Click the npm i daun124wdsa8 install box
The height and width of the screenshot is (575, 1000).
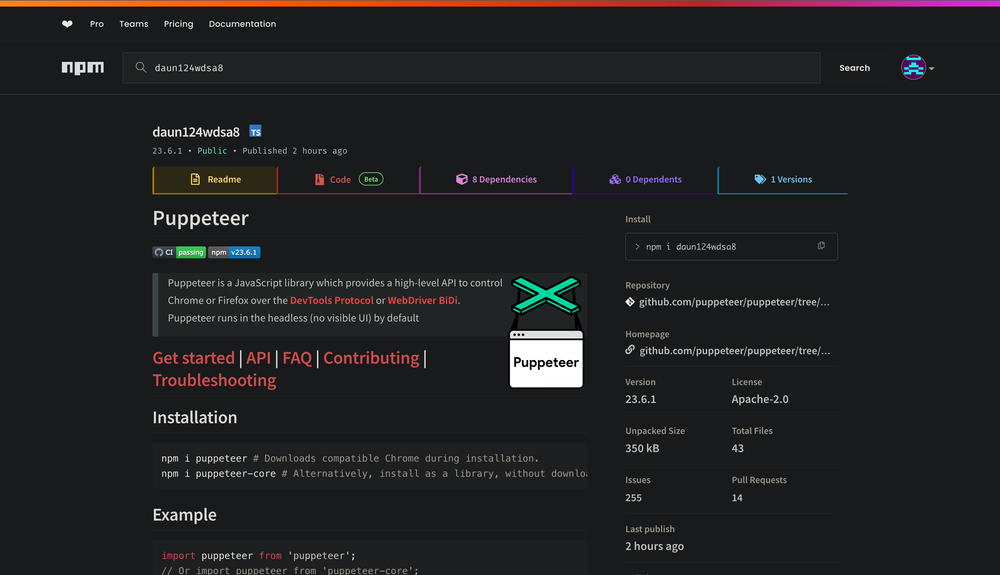click(732, 247)
